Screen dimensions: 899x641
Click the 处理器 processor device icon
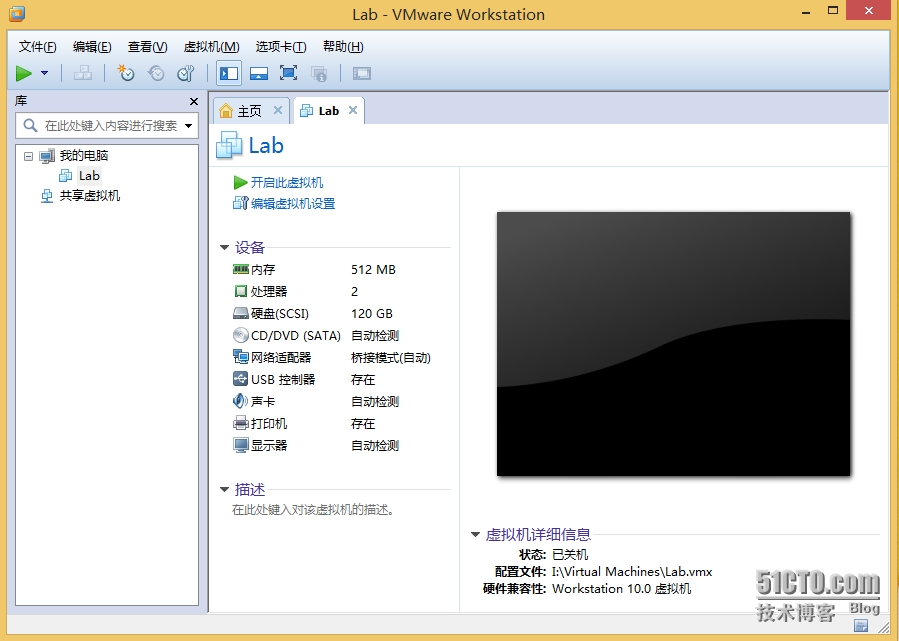(x=241, y=291)
